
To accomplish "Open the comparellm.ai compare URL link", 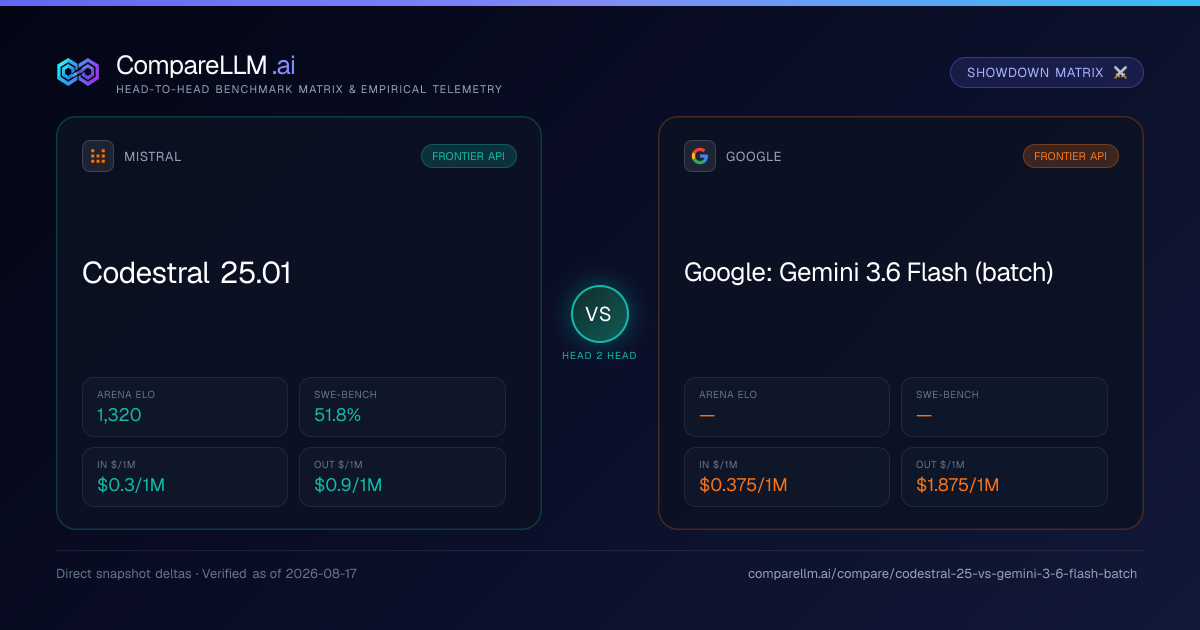I will (x=942, y=573).
